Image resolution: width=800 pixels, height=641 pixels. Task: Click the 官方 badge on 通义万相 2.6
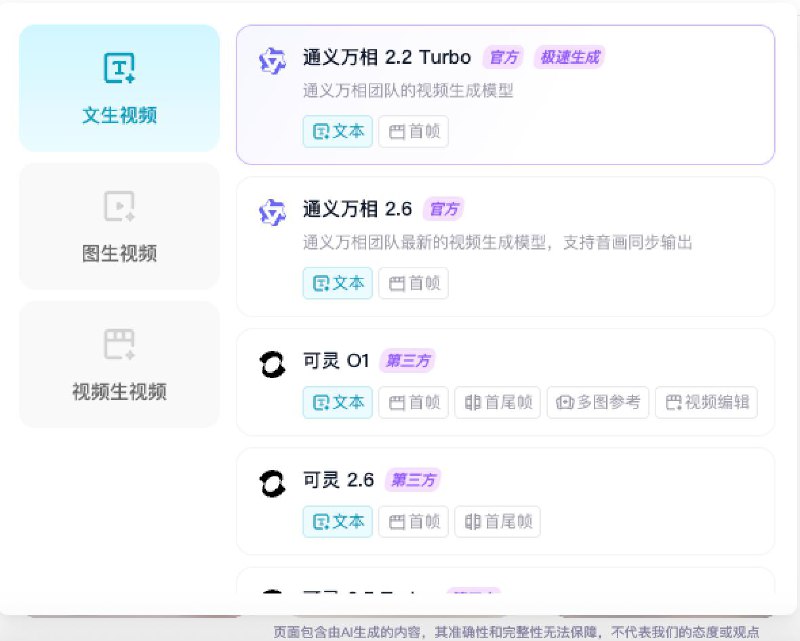[x=444, y=209]
